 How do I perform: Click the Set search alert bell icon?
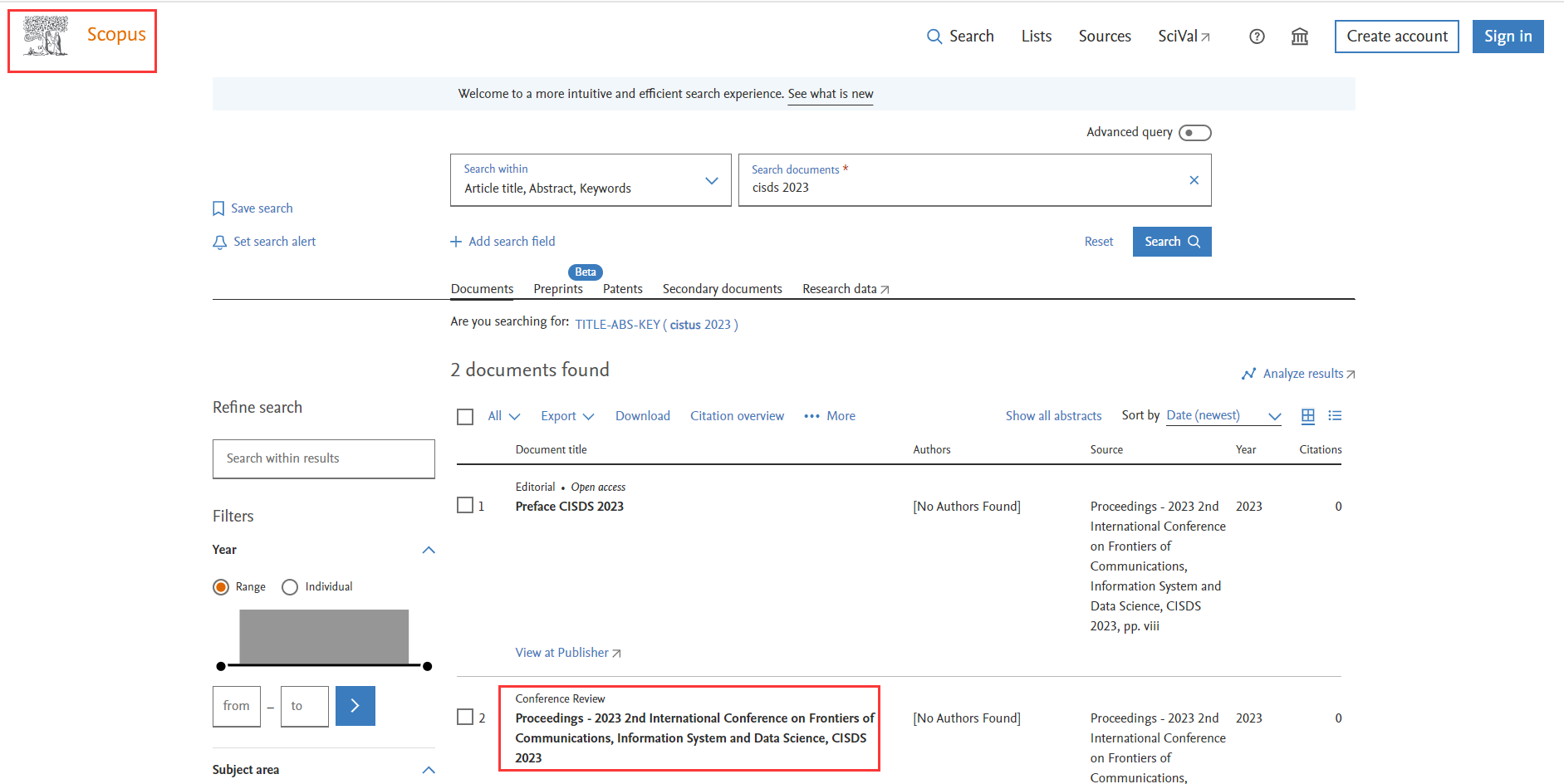click(219, 242)
